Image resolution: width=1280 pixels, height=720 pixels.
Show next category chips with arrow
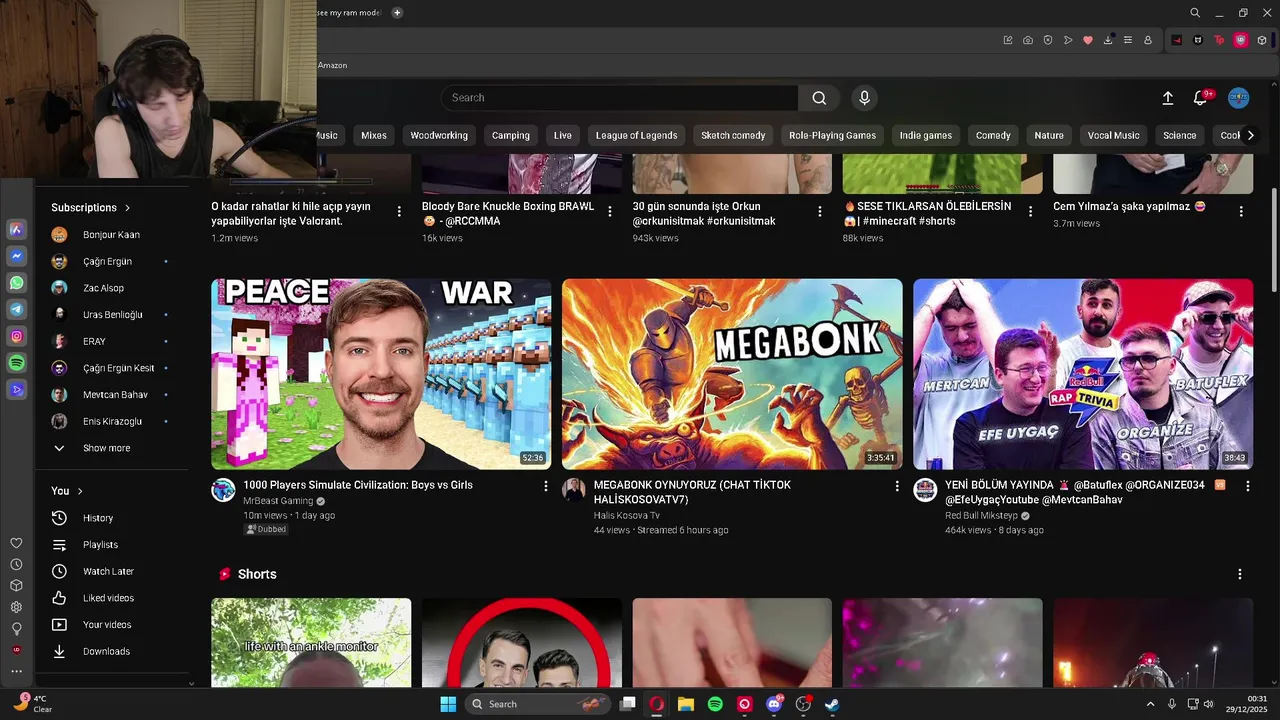pos(1250,135)
